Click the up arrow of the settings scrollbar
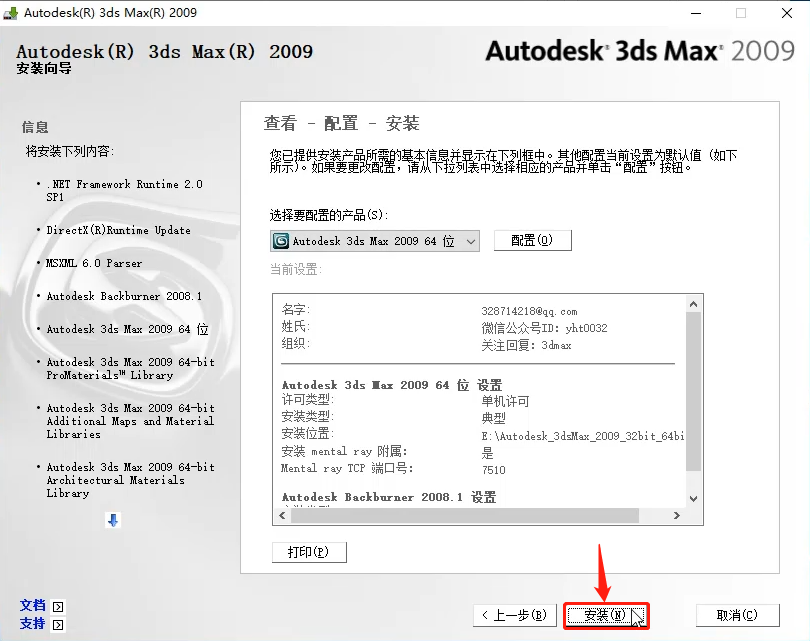Image resolution: width=810 pixels, height=641 pixels. 694,301
